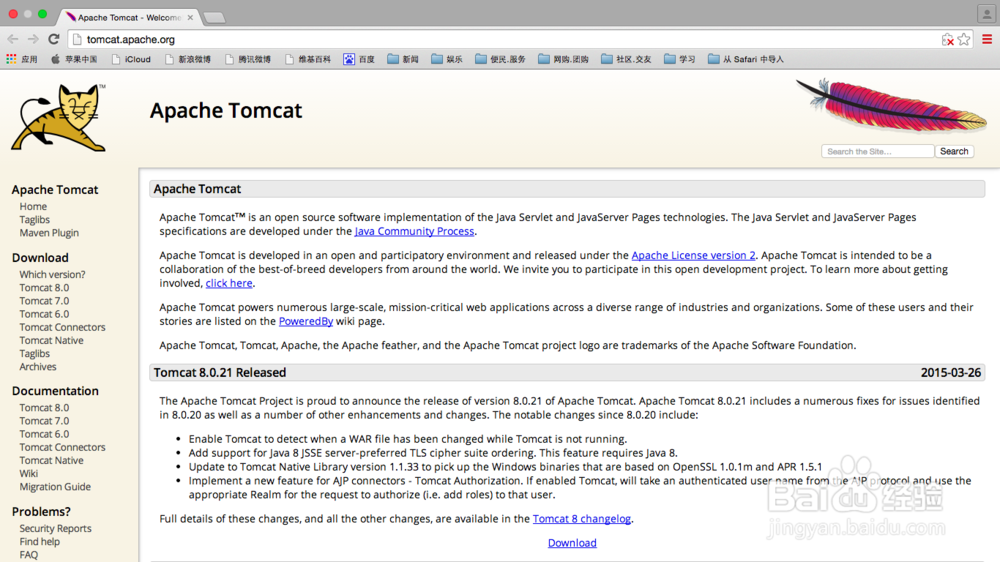This screenshot has width=1000, height=562.
Task: Open a new tab
Action: pos(215,18)
